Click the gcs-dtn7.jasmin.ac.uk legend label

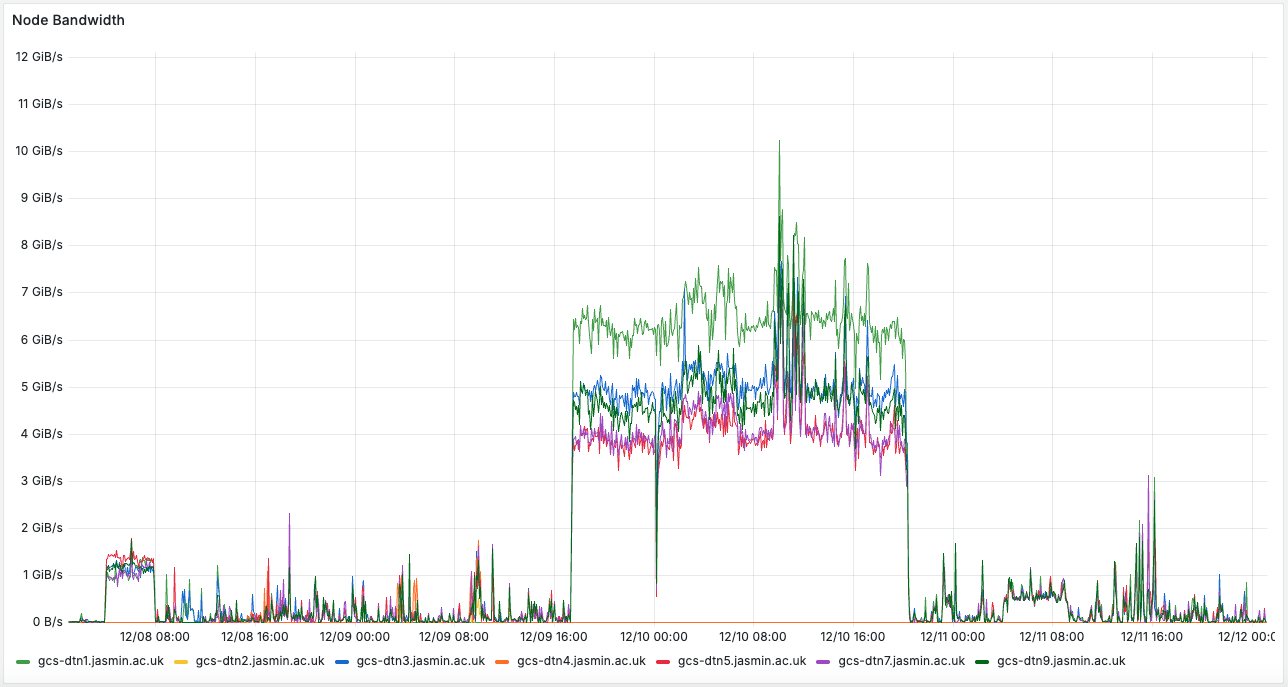click(902, 661)
